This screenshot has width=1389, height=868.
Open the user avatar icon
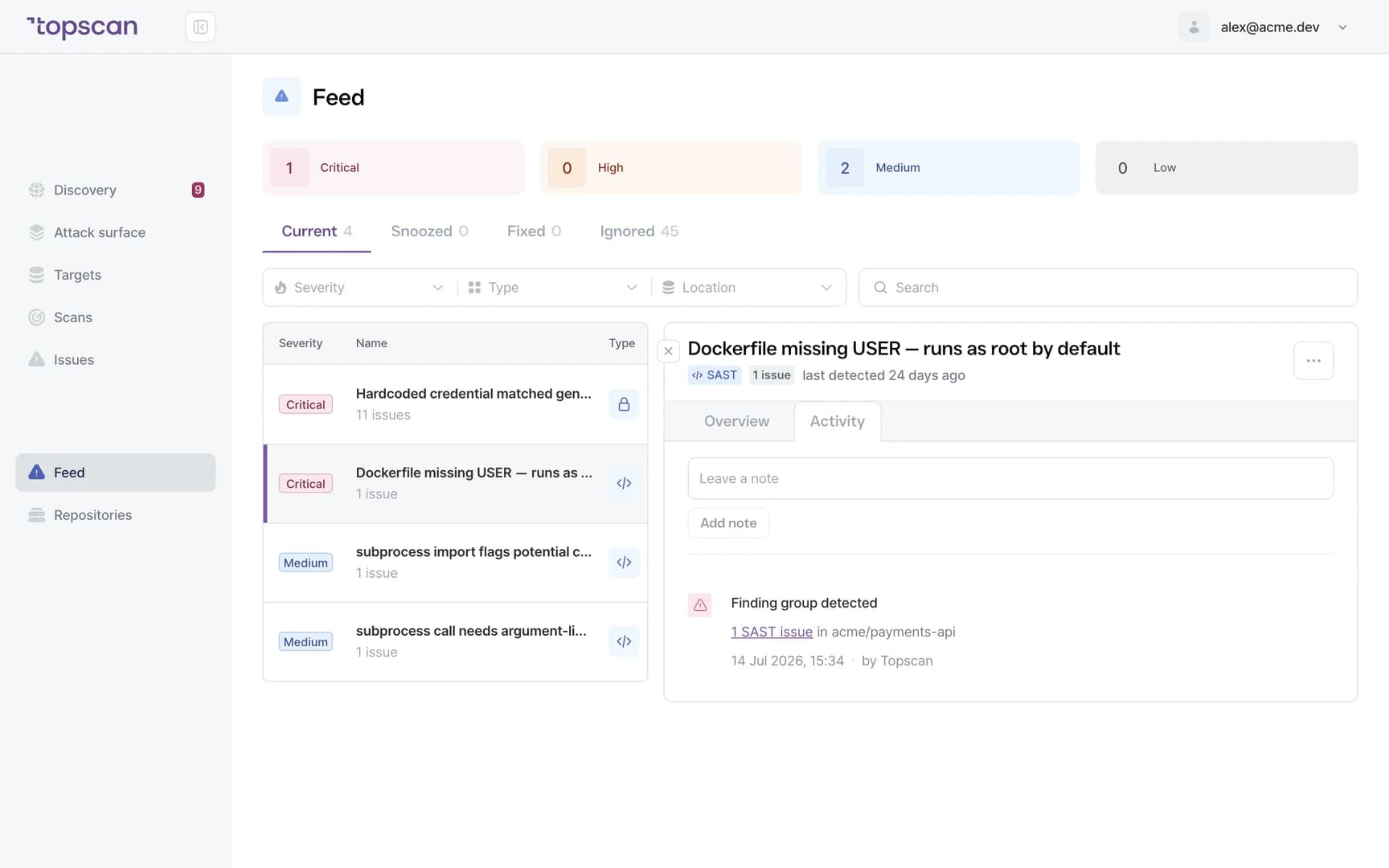[1194, 27]
